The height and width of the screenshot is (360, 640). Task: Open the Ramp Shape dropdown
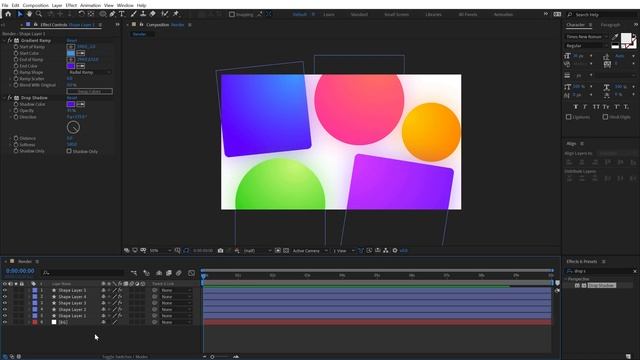pyautogui.click(x=89, y=72)
